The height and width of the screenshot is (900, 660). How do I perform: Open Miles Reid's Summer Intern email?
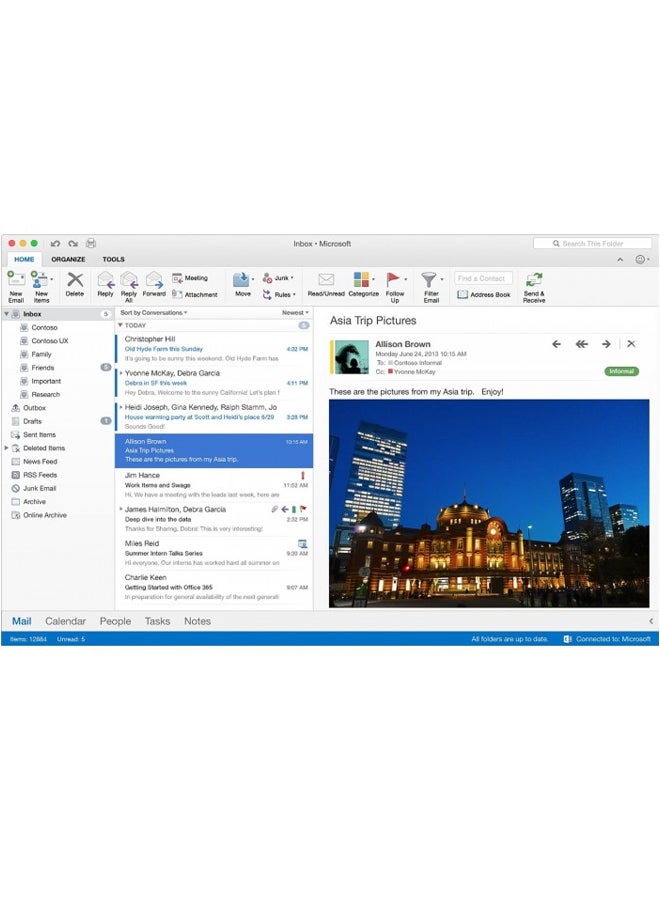click(214, 553)
